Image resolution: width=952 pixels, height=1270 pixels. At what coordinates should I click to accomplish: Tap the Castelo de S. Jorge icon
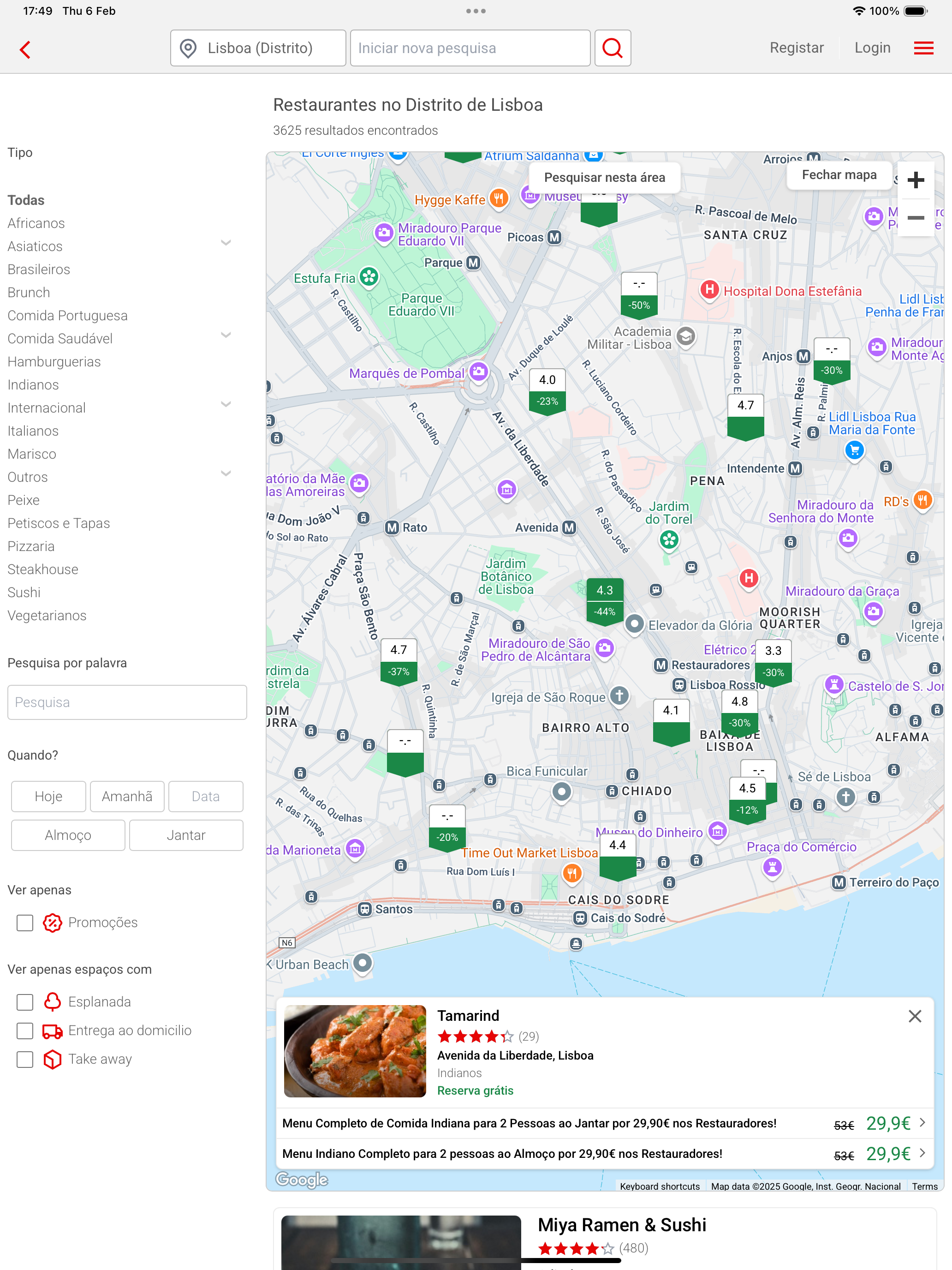pyautogui.click(x=834, y=684)
